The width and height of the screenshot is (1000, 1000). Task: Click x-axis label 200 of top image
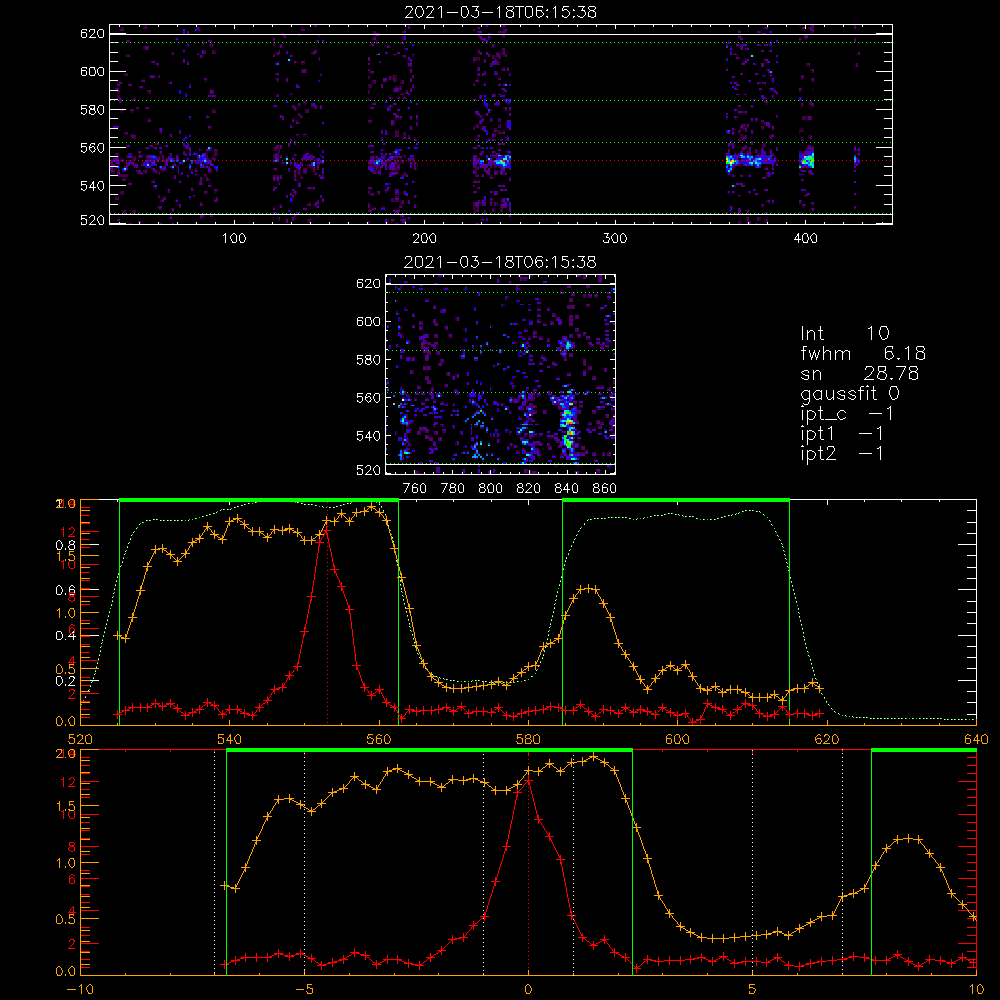pyautogui.click(x=424, y=239)
